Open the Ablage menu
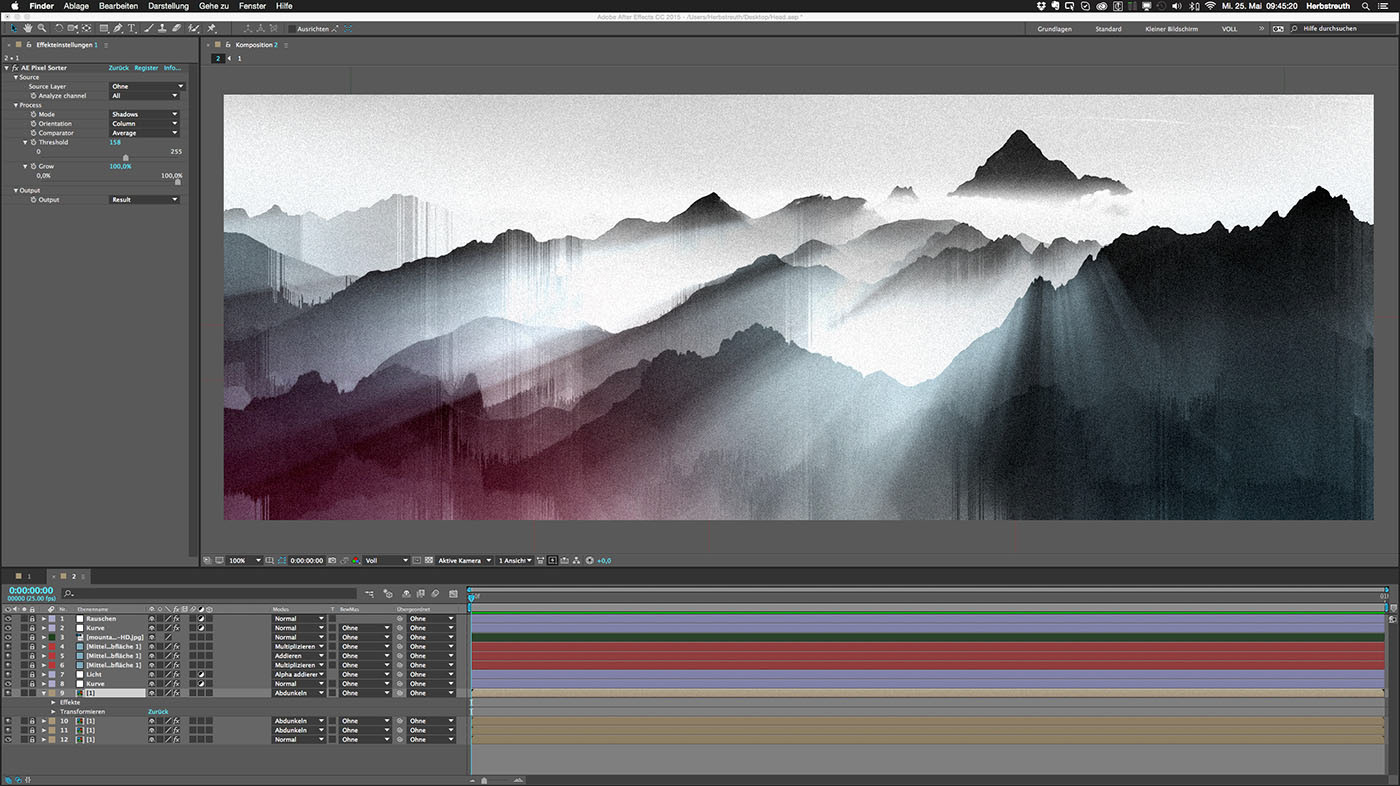The width and height of the screenshot is (1400, 786). (76, 6)
